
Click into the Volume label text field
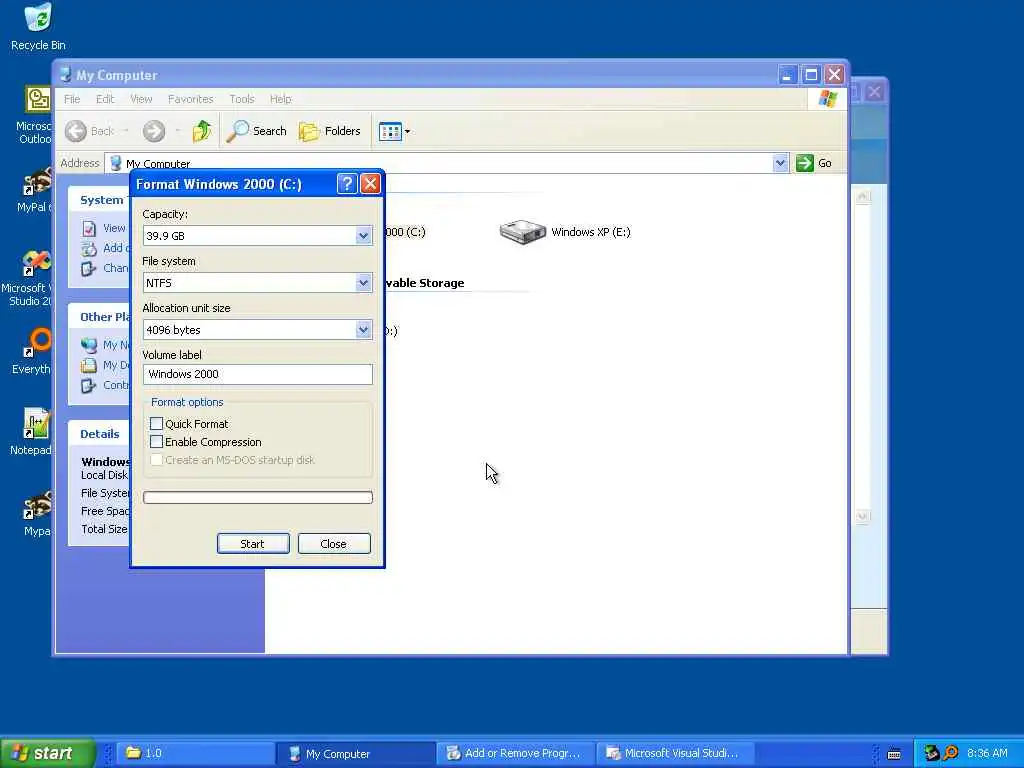point(257,374)
